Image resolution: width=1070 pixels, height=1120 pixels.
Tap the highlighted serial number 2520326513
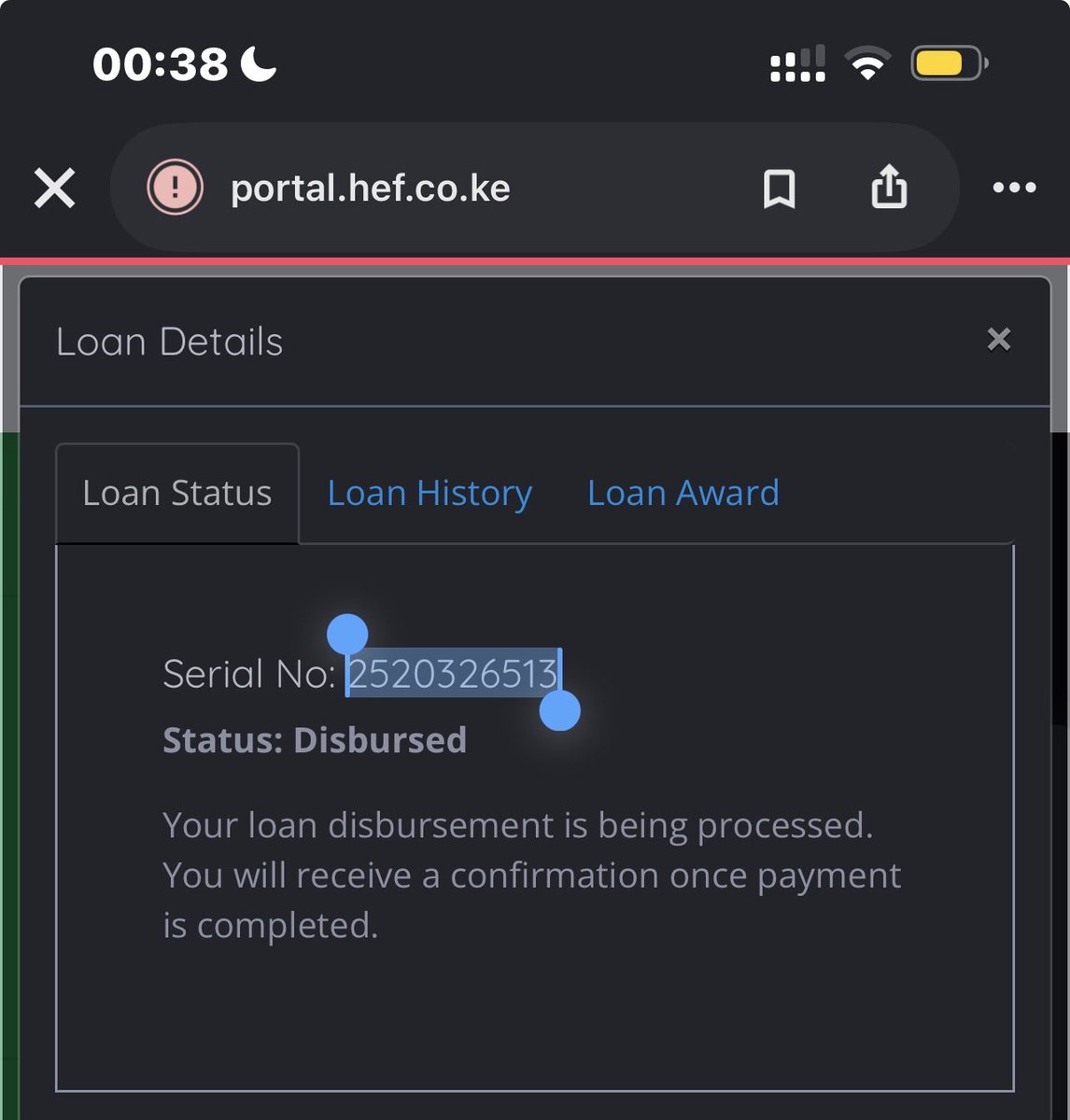point(454,673)
